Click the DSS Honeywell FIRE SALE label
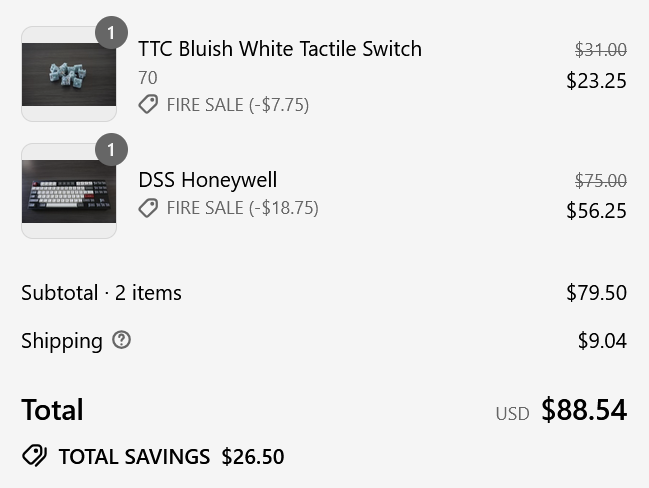The width and height of the screenshot is (649, 488). [242, 208]
